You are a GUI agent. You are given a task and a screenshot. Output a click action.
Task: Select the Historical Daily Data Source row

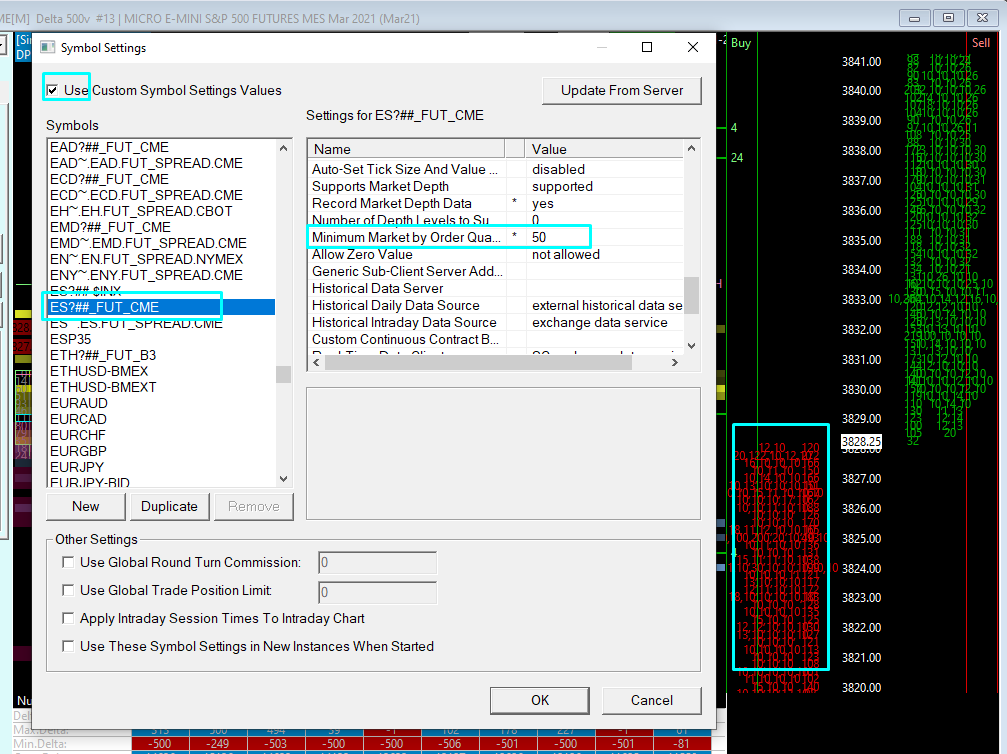coord(496,306)
